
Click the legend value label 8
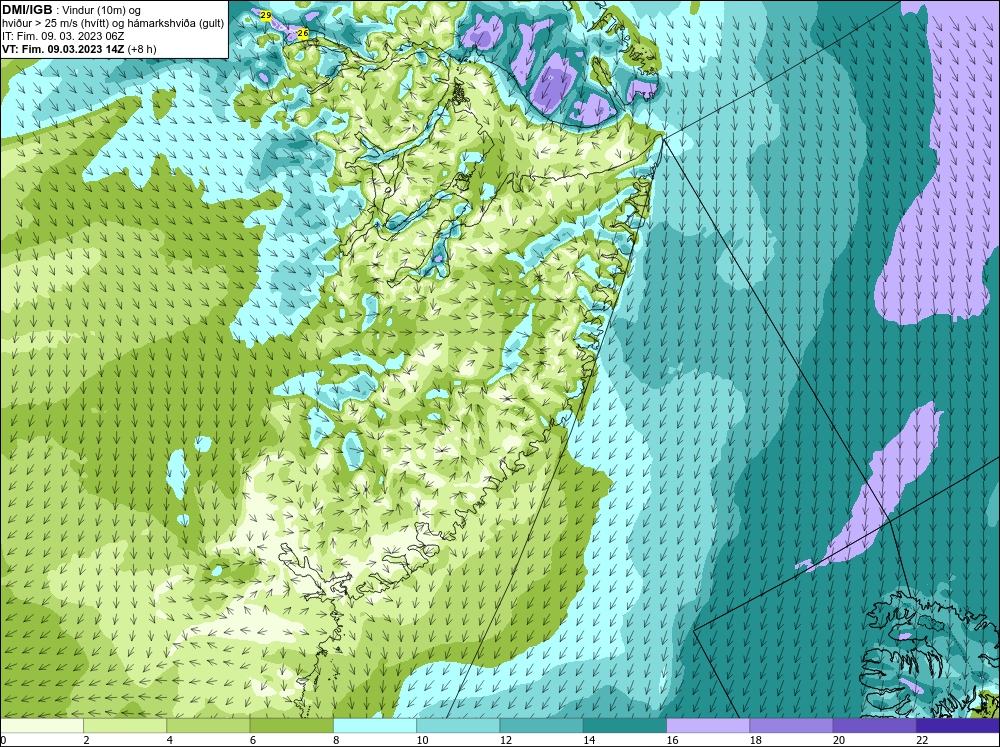[x=336, y=740]
